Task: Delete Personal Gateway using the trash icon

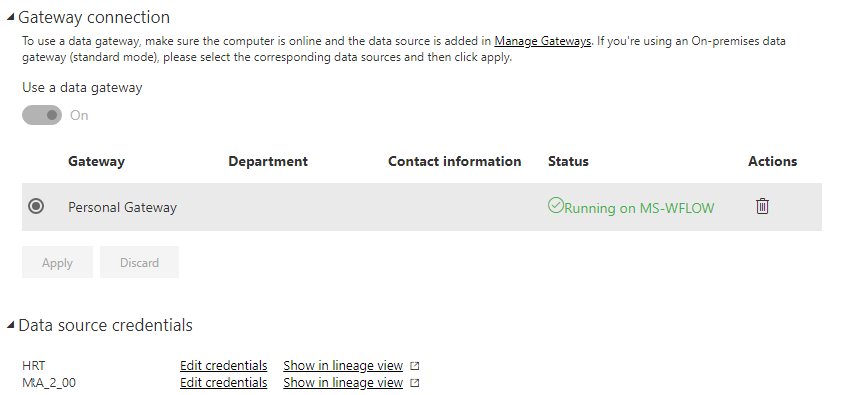Action: coord(762,206)
